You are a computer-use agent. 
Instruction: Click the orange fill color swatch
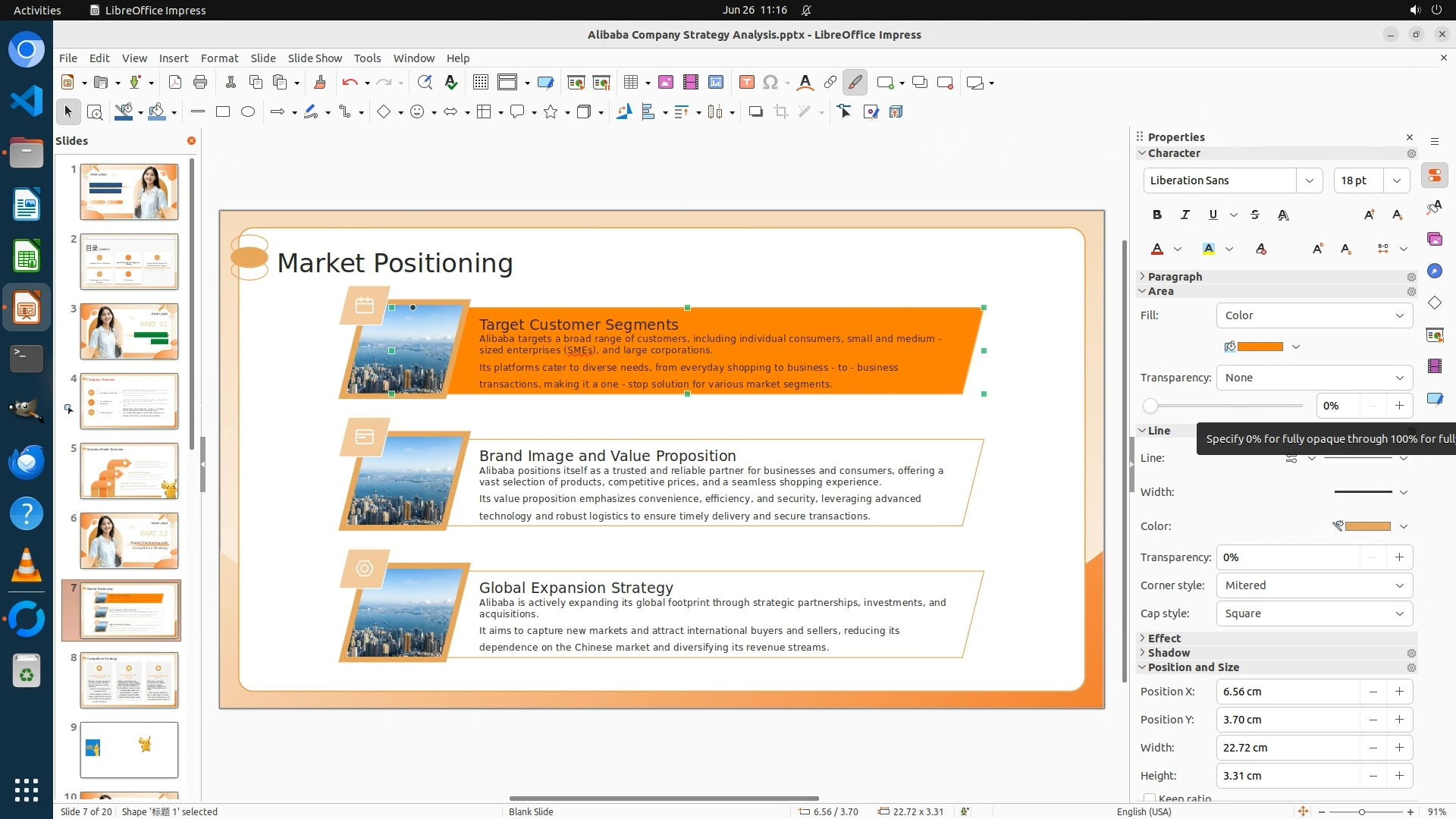tap(1260, 347)
